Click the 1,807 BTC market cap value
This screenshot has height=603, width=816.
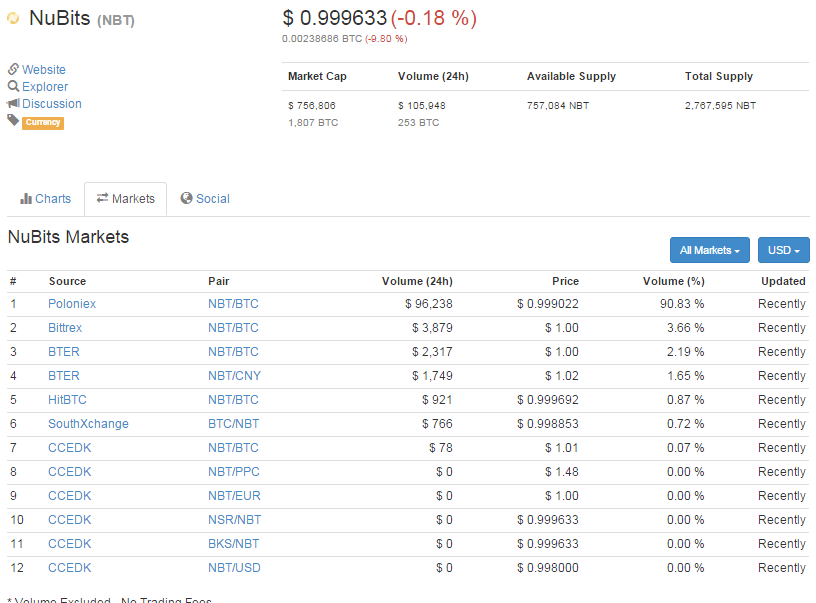[313, 123]
